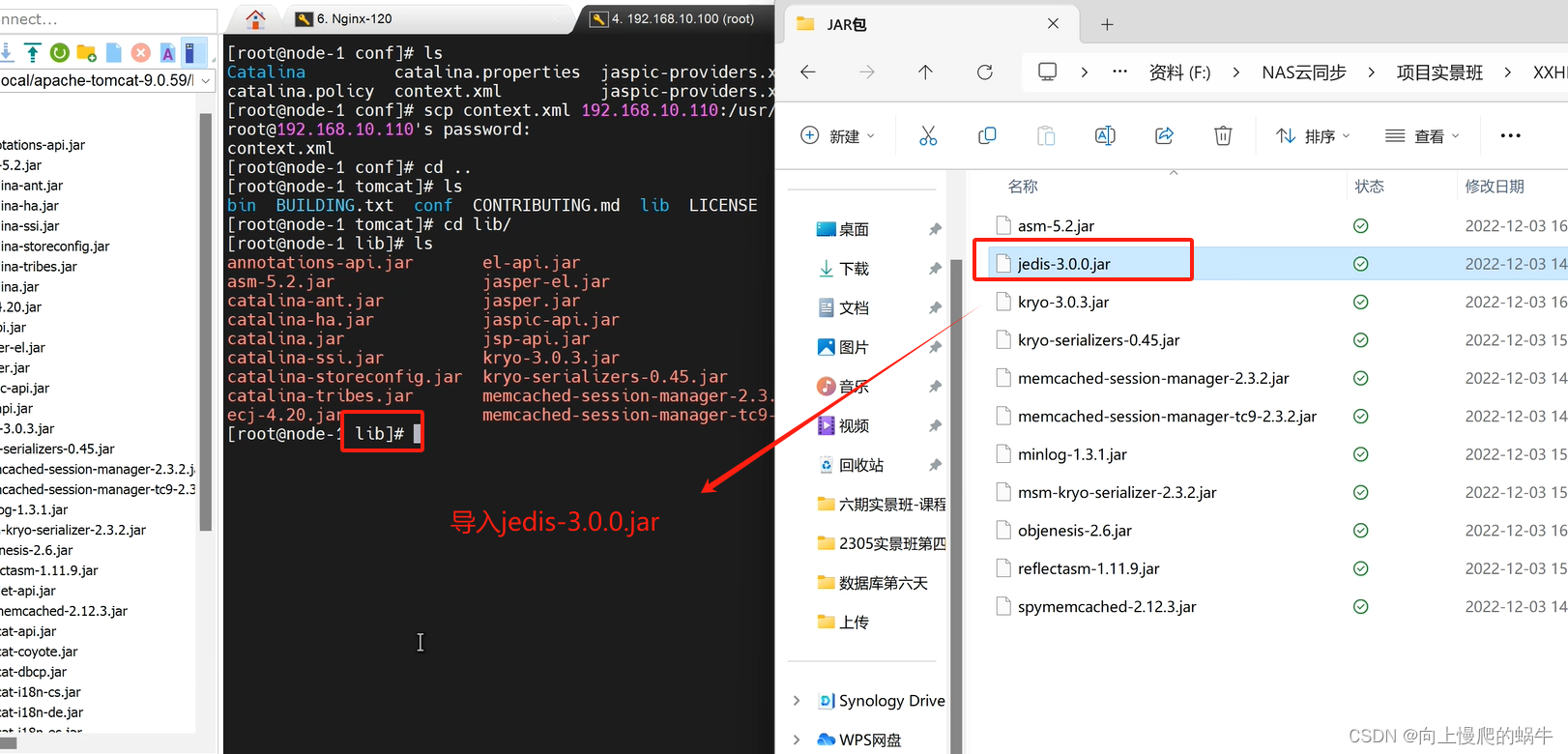Click the Share icon in Explorer toolbar
The image size is (1568, 754).
point(1164,136)
